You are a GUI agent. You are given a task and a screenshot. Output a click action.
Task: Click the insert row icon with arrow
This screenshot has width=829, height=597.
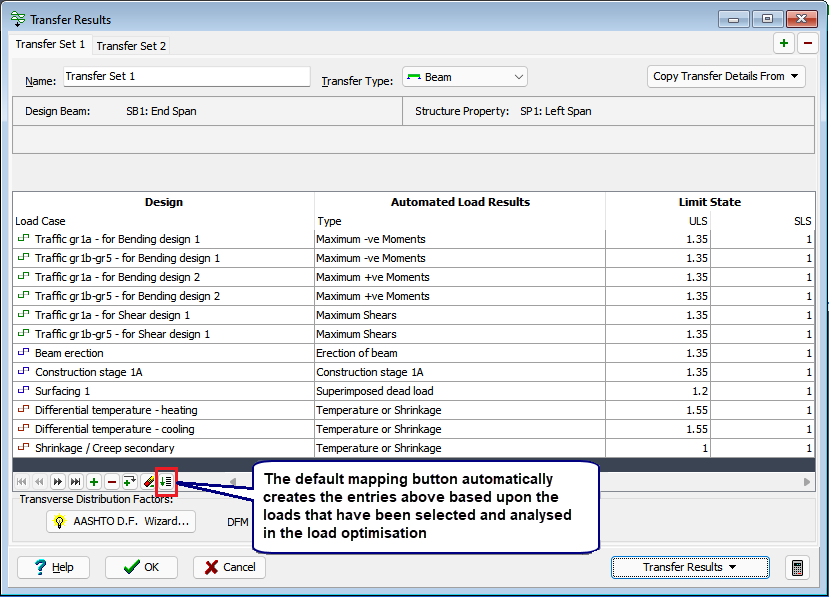(x=130, y=481)
